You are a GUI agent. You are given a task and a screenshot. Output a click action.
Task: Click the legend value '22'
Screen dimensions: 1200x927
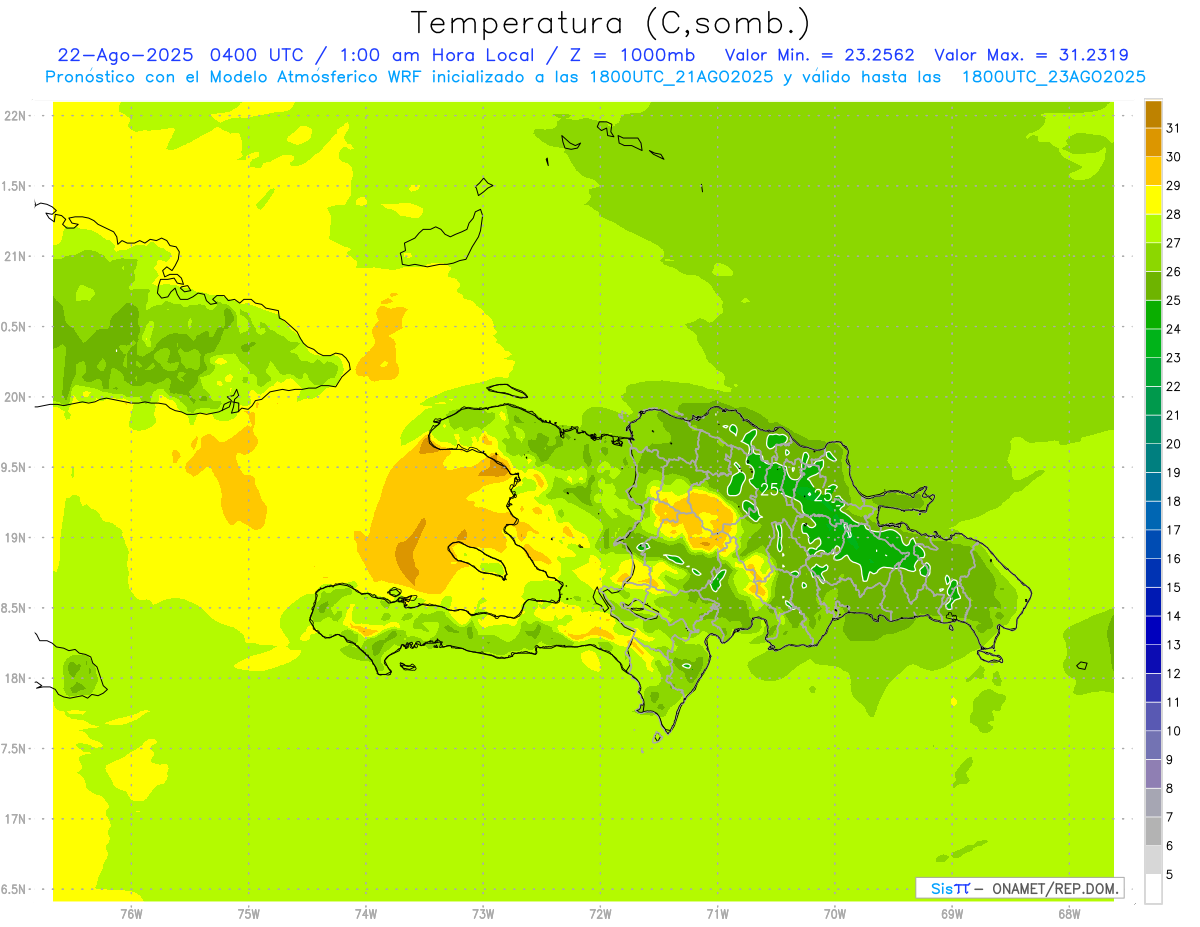(1174, 387)
